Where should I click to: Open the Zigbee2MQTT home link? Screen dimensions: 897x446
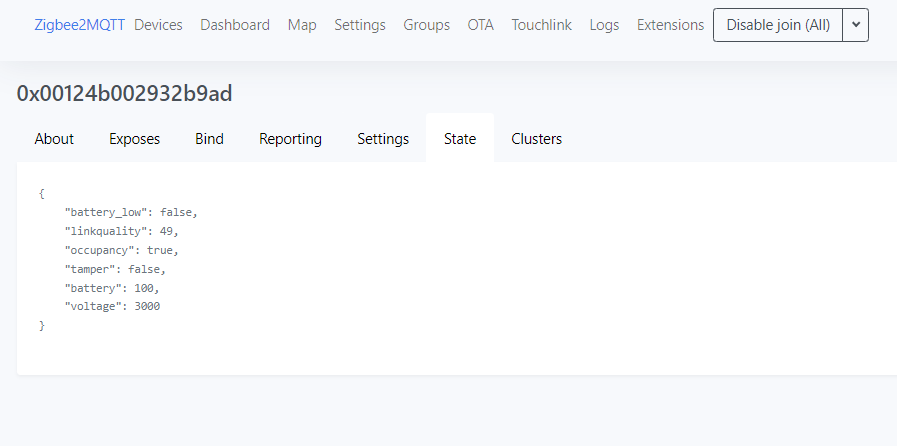pos(80,25)
